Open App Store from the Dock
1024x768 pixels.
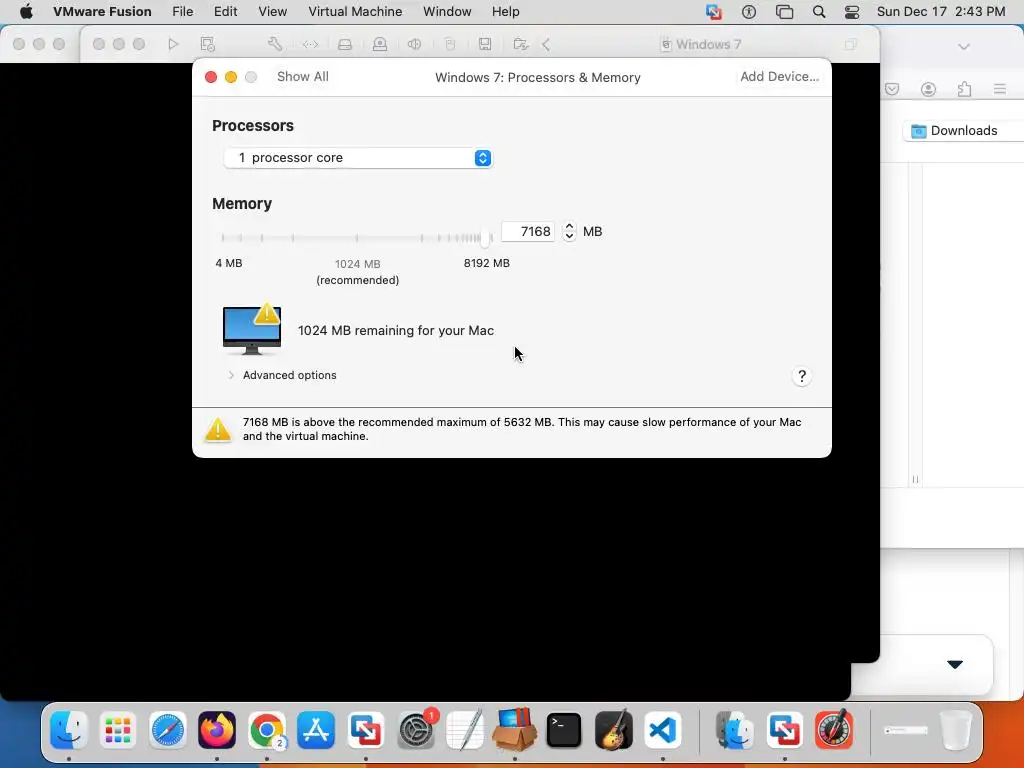(316, 730)
